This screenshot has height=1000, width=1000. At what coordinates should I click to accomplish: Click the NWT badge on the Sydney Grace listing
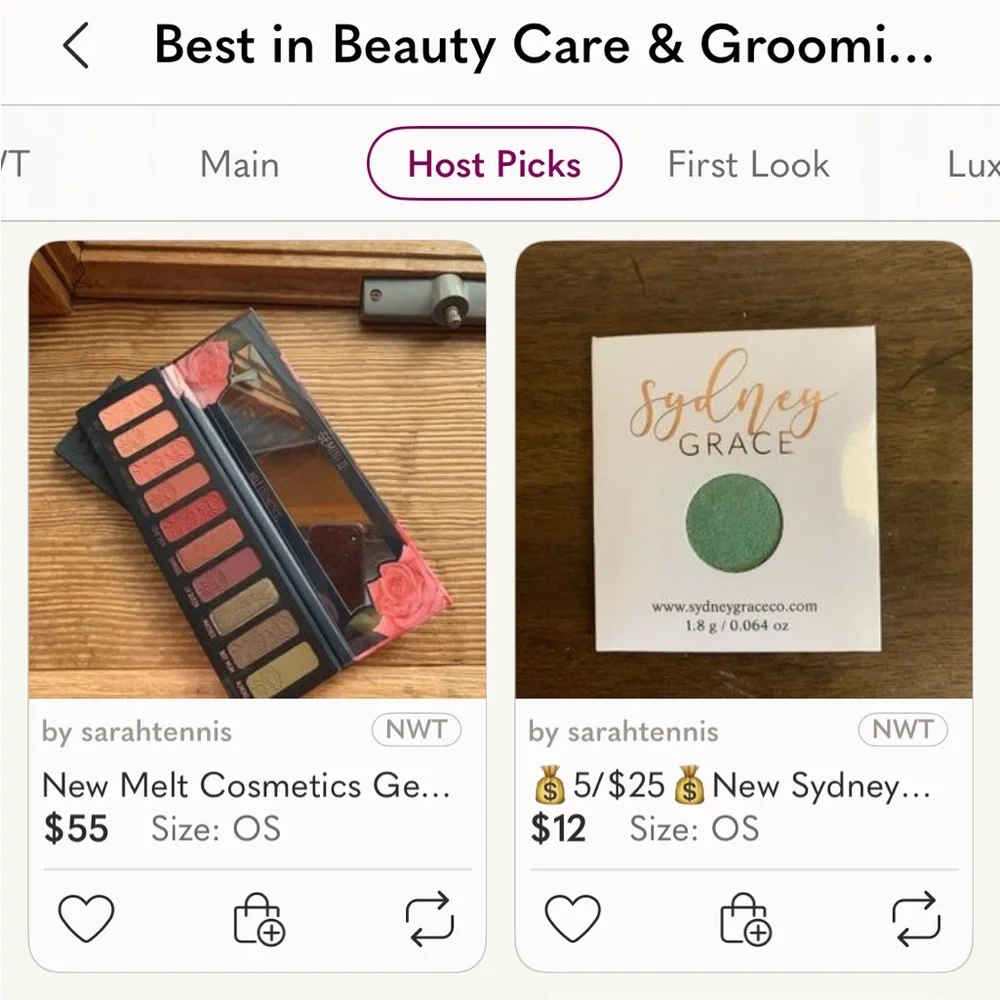[x=903, y=730]
